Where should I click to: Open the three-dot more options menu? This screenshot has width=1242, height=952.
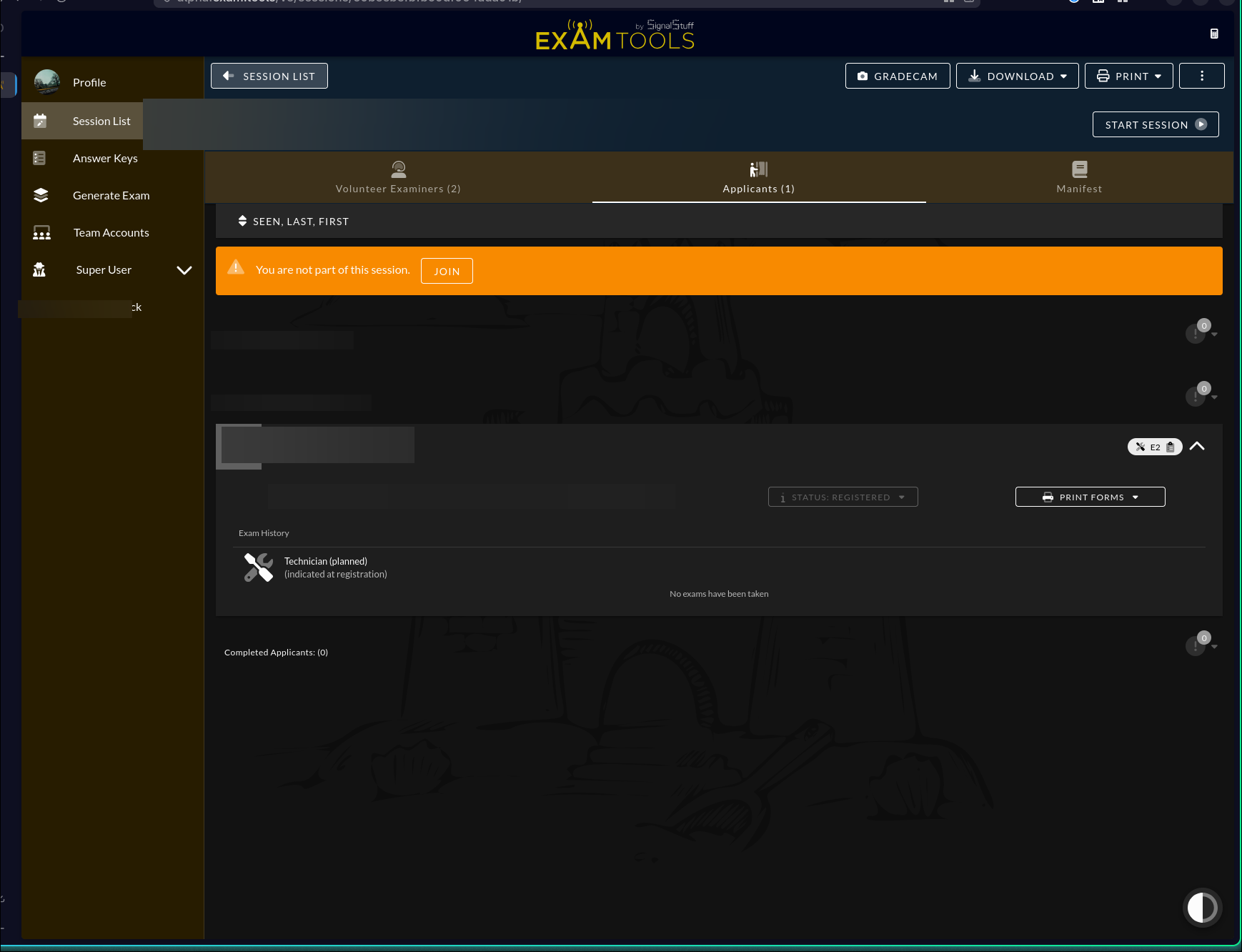[x=1202, y=76]
